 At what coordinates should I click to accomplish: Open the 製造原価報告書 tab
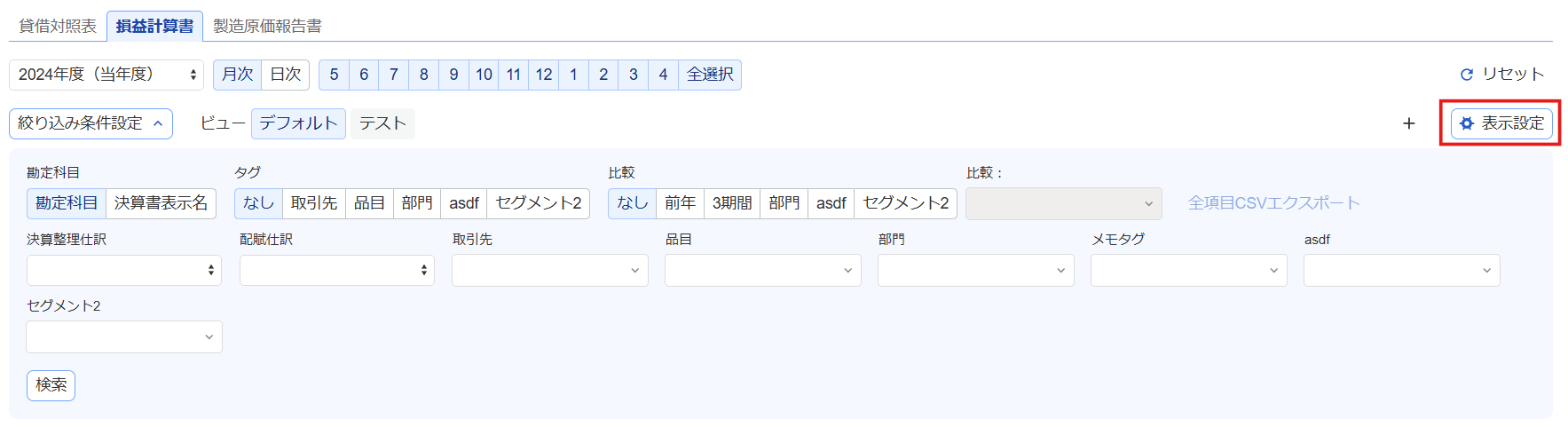pyautogui.click(x=267, y=26)
